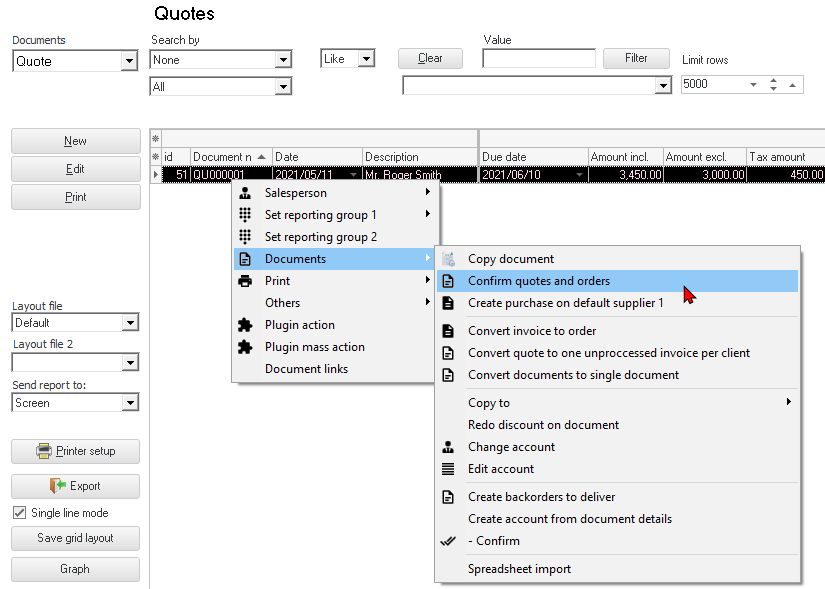Click the Salesperson person icon in context menu
Screen dimensions: 825x589
(x=245, y=193)
